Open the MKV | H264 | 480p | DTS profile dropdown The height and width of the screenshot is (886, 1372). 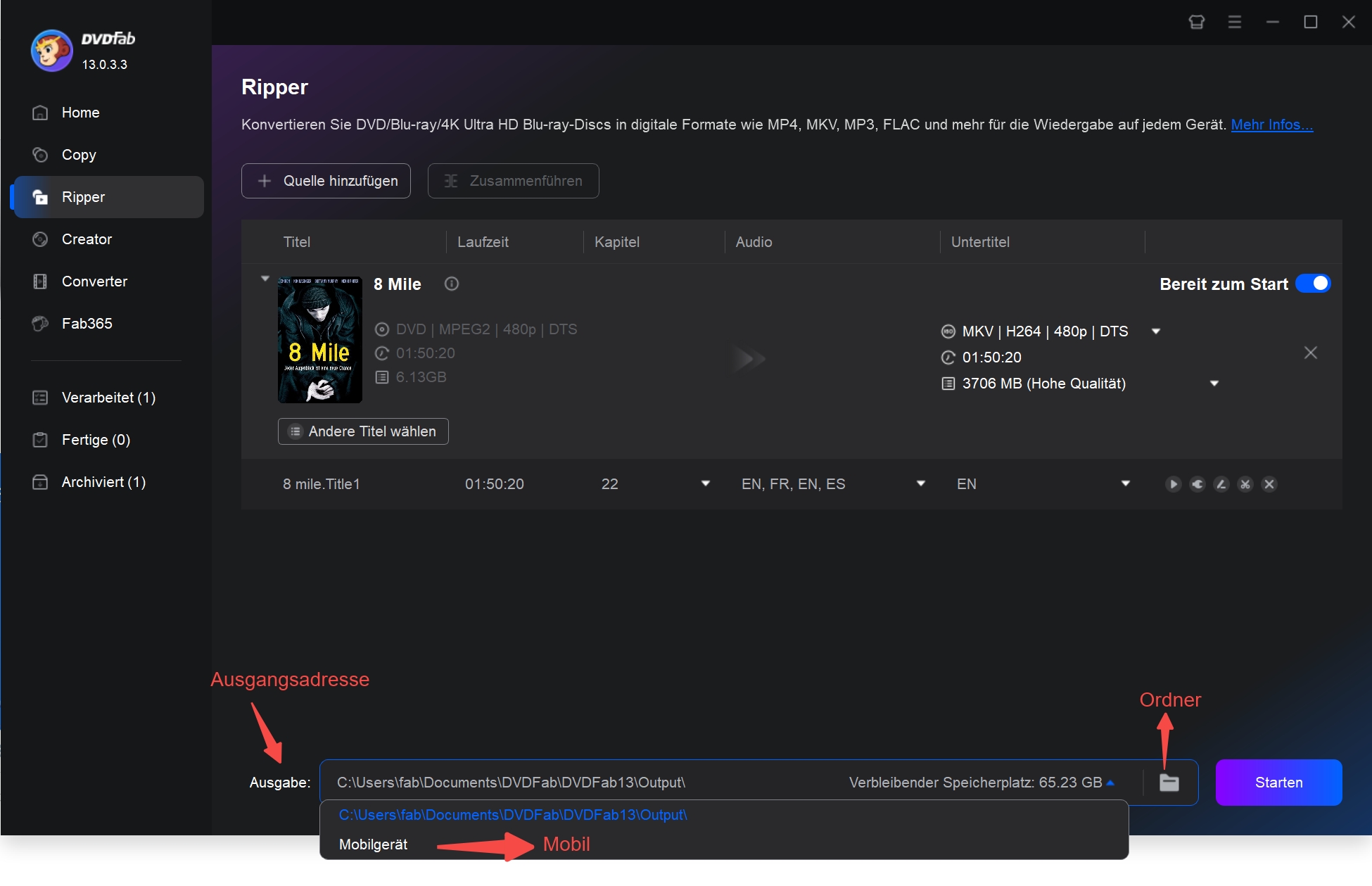click(x=1155, y=331)
